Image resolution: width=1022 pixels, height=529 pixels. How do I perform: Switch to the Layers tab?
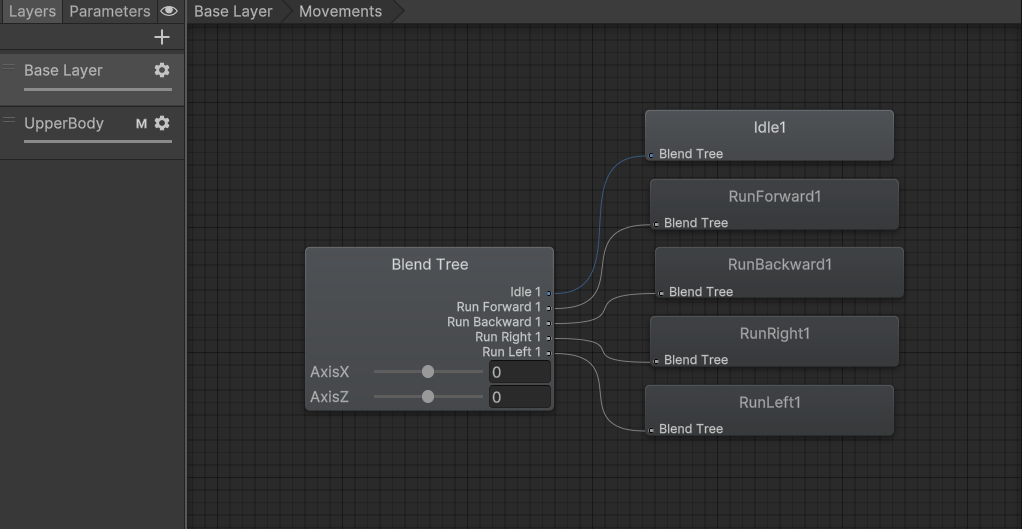pyautogui.click(x=32, y=11)
